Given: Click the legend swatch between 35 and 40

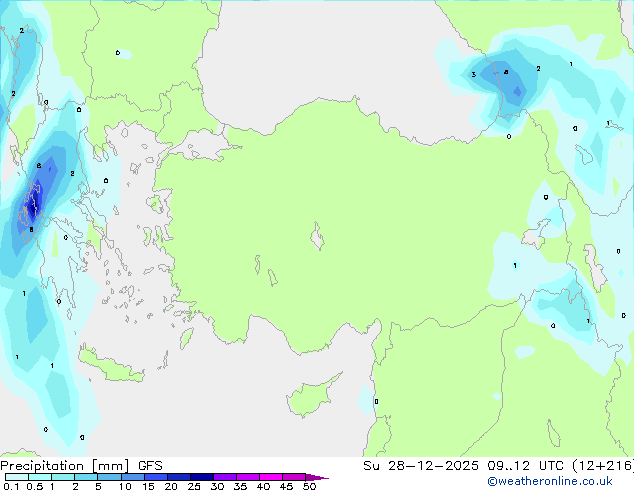Looking at the screenshot, I should tap(247, 477).
